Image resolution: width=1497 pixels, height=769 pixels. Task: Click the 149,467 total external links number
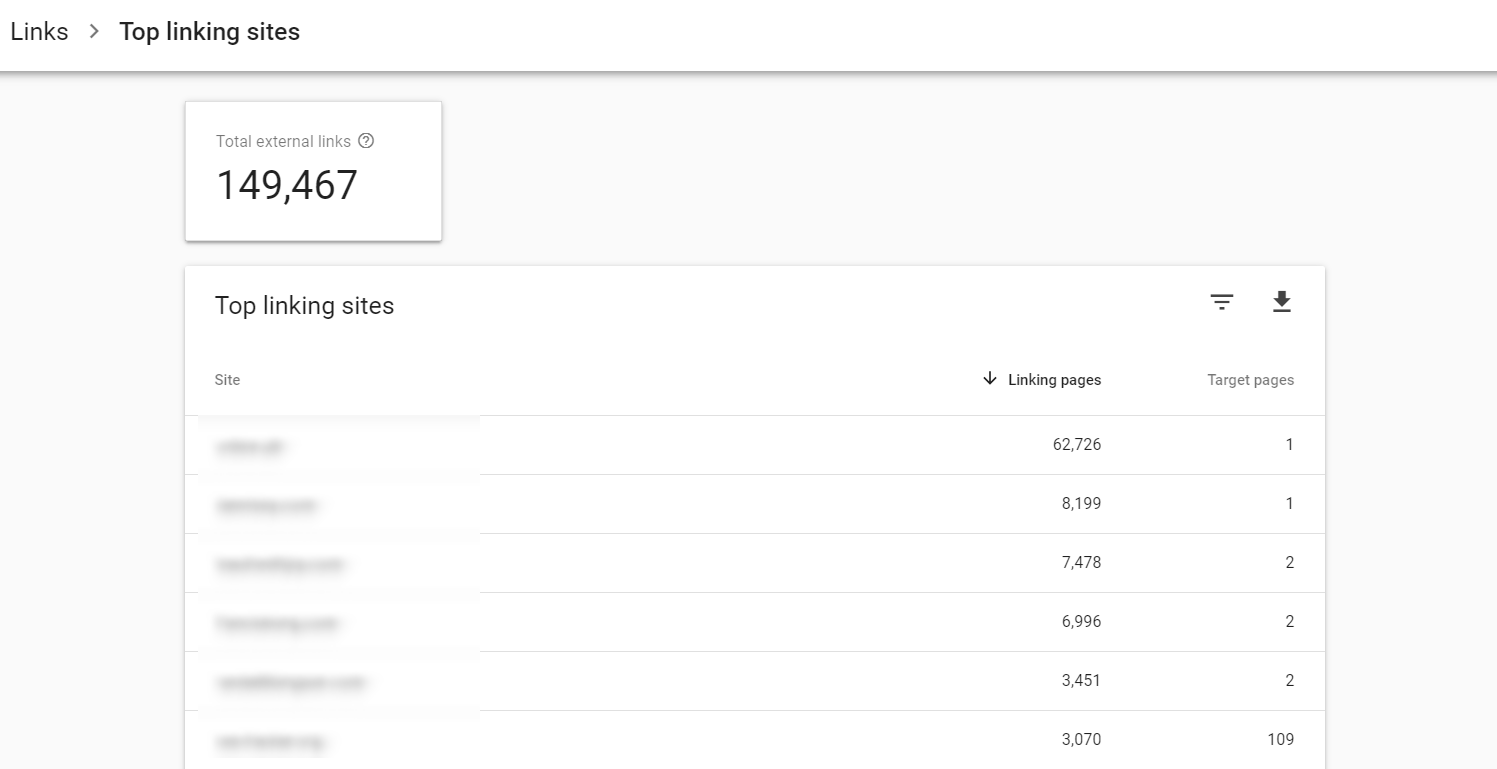click(287, 186)
